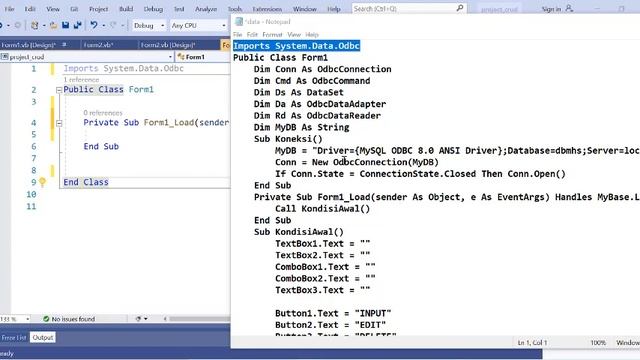Screen dimensions: 640x360
Task: Click 'Button1.Text = "INPUT"' line in Notepad
Action: click(x=333, y=313)
